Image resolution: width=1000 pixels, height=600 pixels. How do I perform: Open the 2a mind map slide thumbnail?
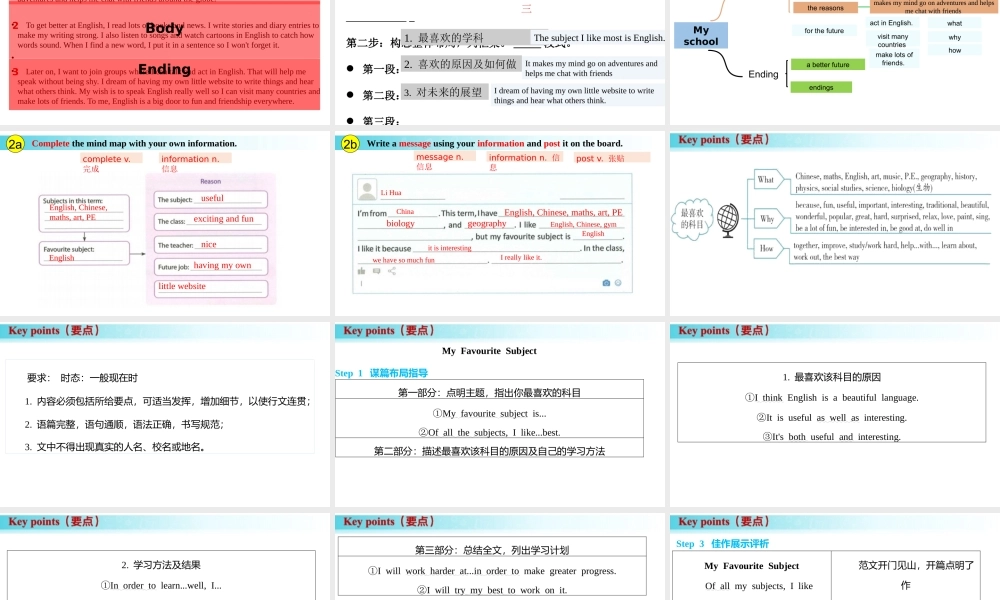point(165,223)
